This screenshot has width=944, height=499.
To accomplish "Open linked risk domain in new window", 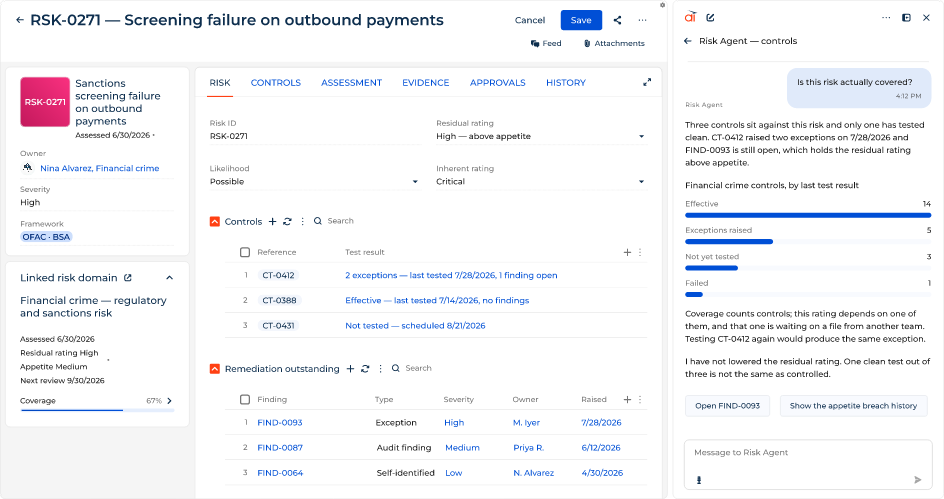I will pos(128,277).
